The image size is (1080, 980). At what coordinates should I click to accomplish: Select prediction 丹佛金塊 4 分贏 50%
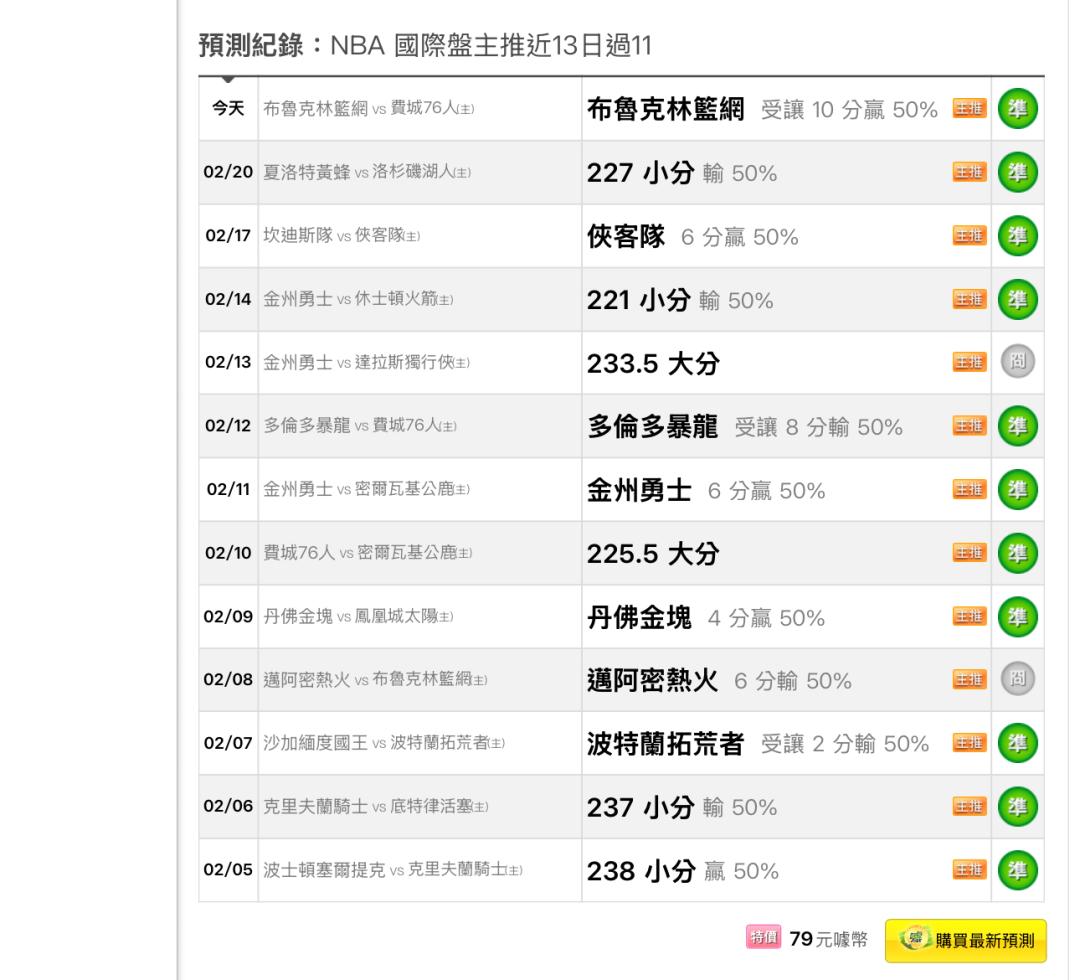(x=706, y=618)
